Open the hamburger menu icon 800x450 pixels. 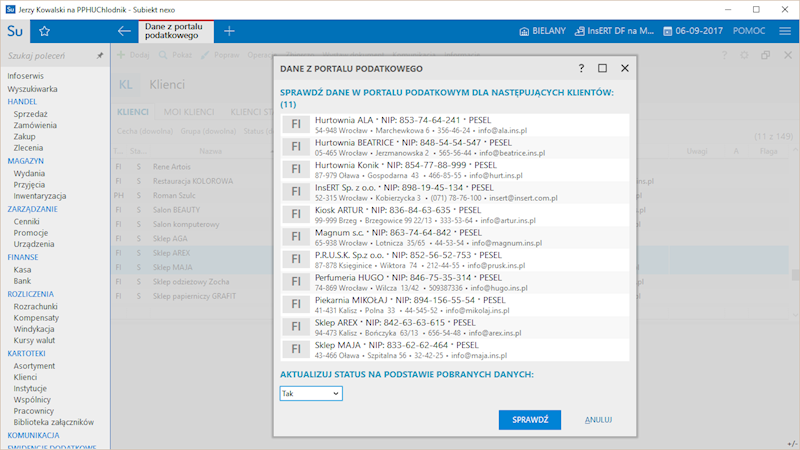pos(785,31)
